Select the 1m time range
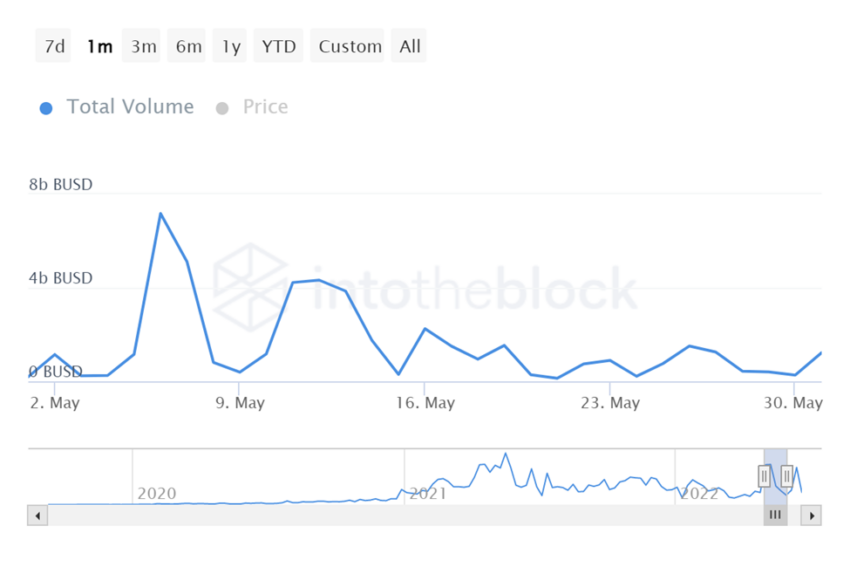 coord(99,46)
